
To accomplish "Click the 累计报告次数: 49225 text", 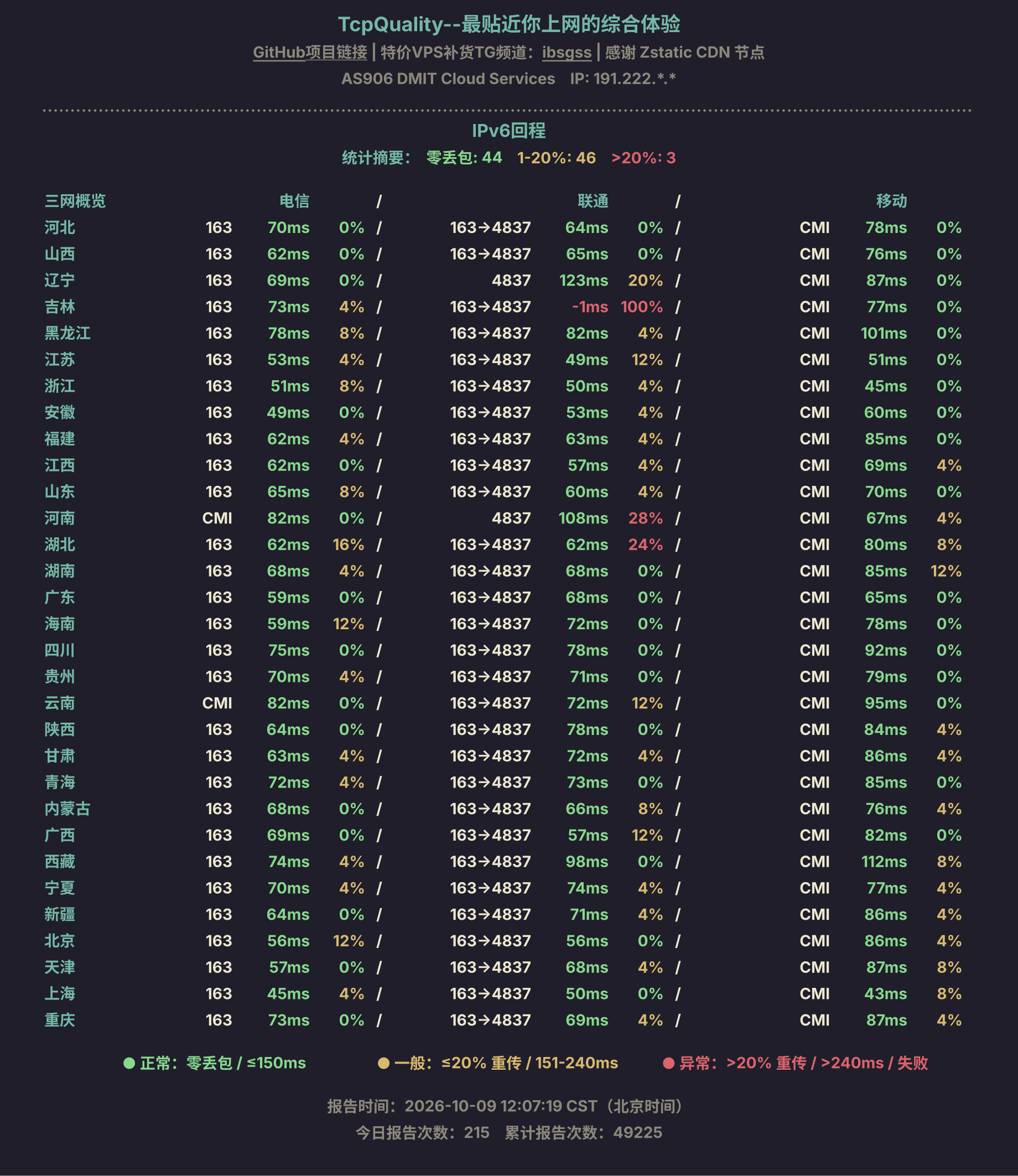I will click(x=584, y=1132).
